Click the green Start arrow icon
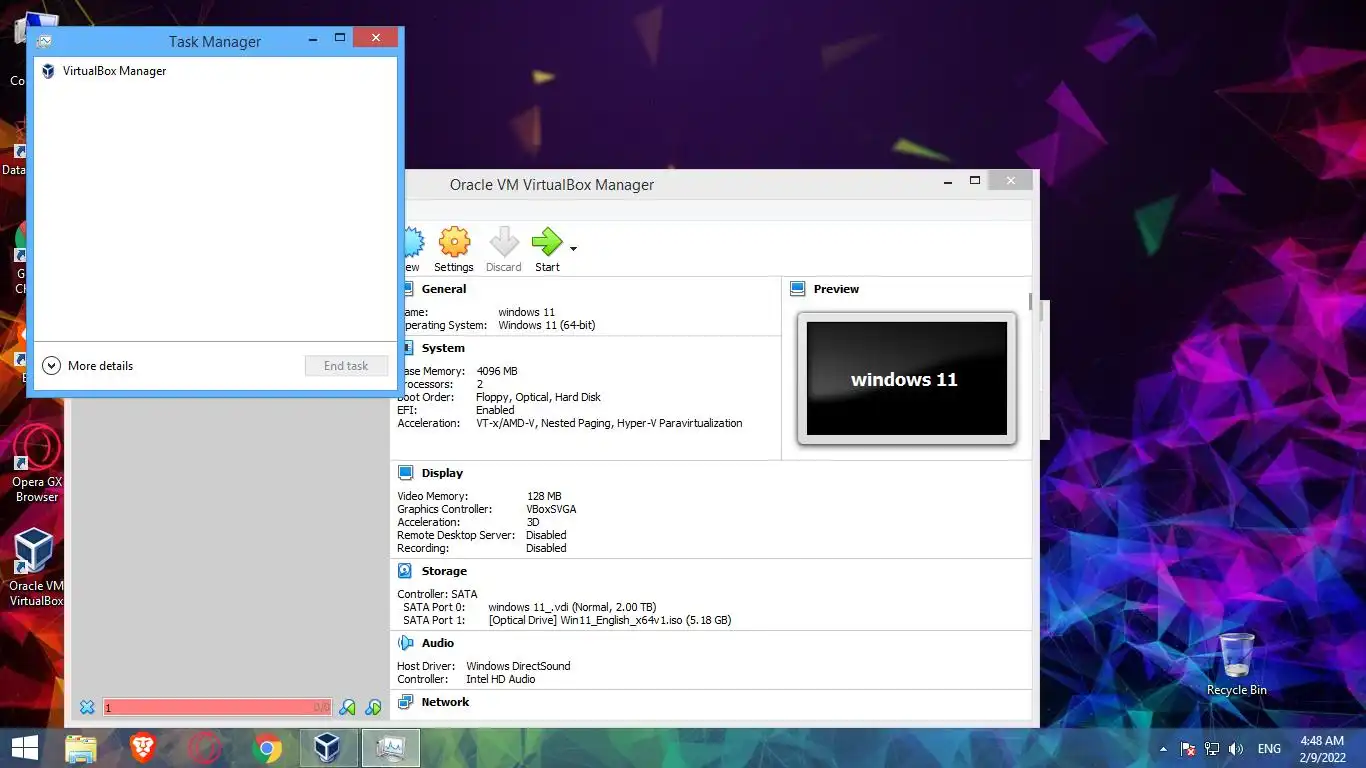 pyautogui.click(x=546, y=242)
